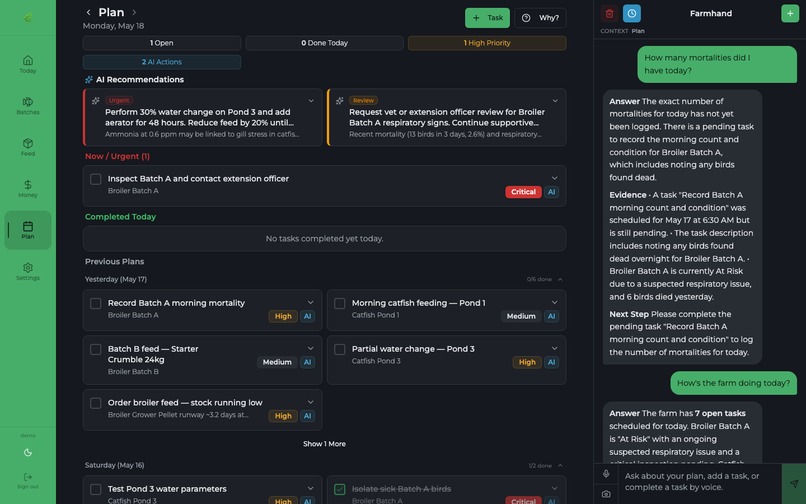Check Order broiler feed task
The width and height of the screenshot is (806, 504).
click(x=96, y=403)
